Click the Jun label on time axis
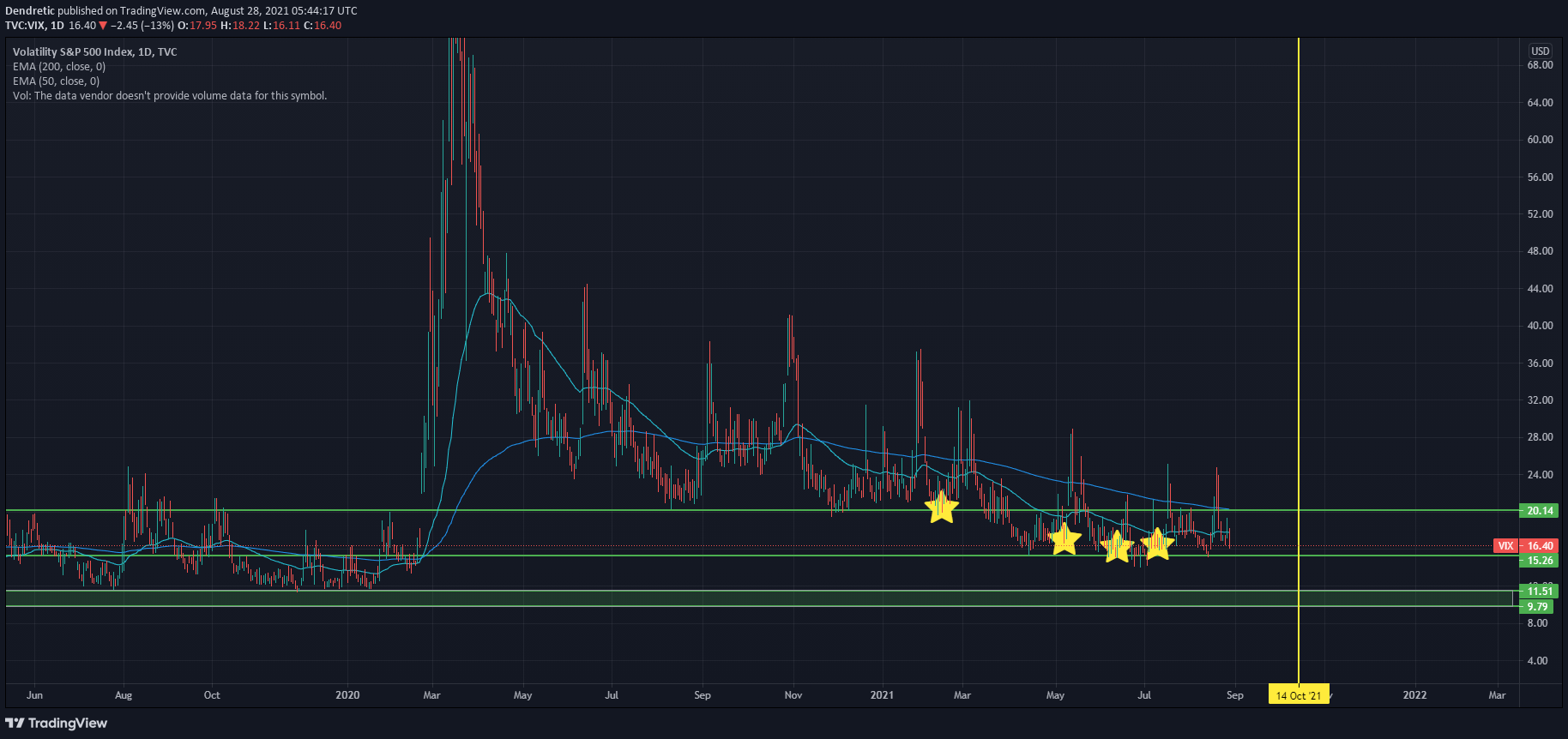Viewport: 1568px width, 739px height. tap(34, 694)
